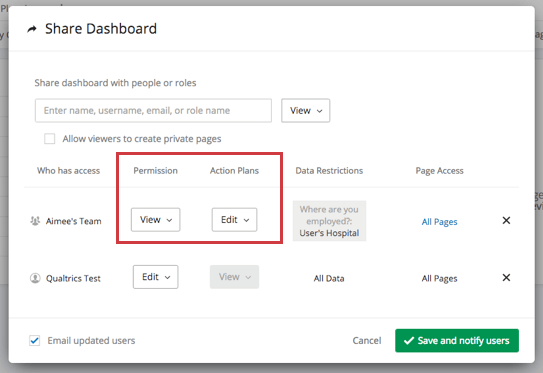Viewport: 543px width, 373px height.
Task: Click Qualtrics Test disabled View action plans dropdown
Action: tap(234, 277)
